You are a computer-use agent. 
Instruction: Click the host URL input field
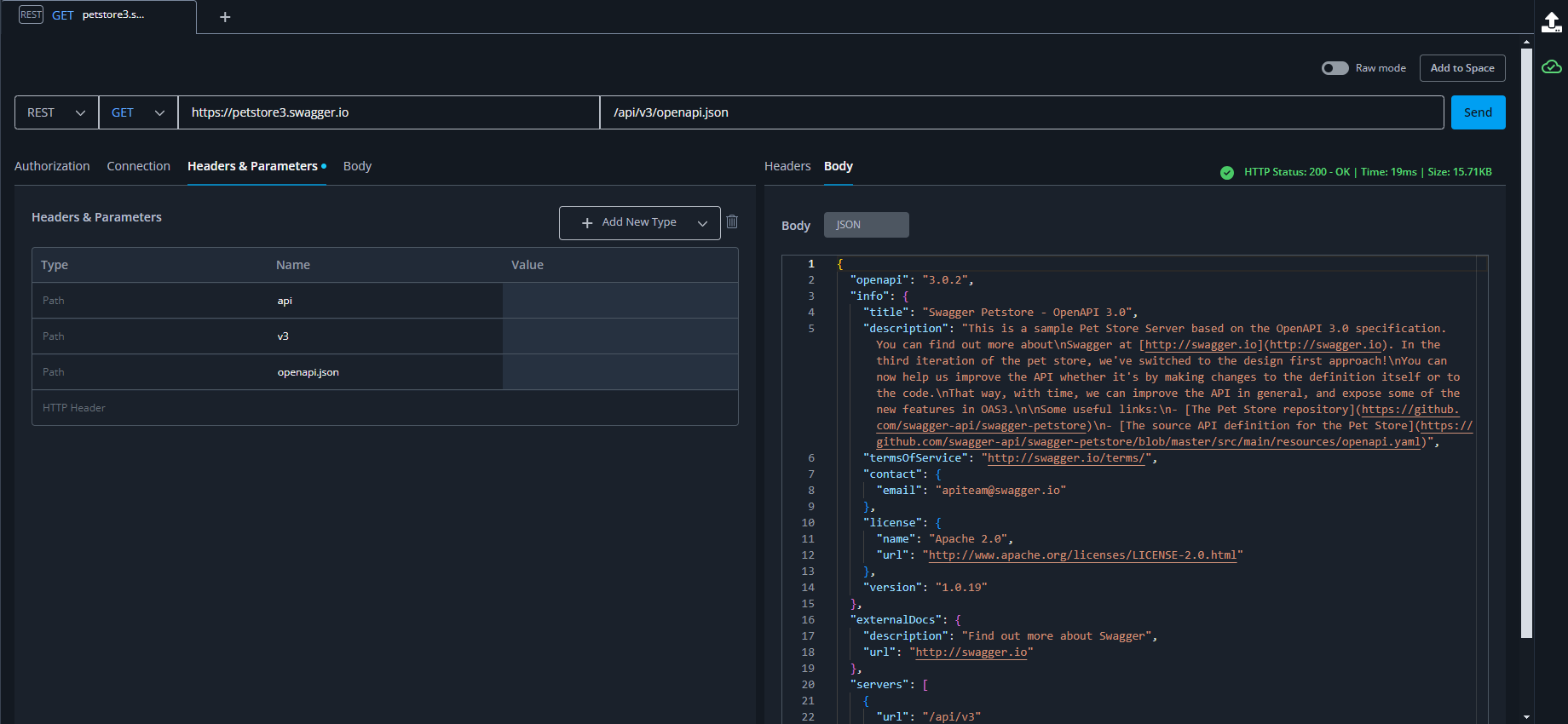click(x=389, y=112)
